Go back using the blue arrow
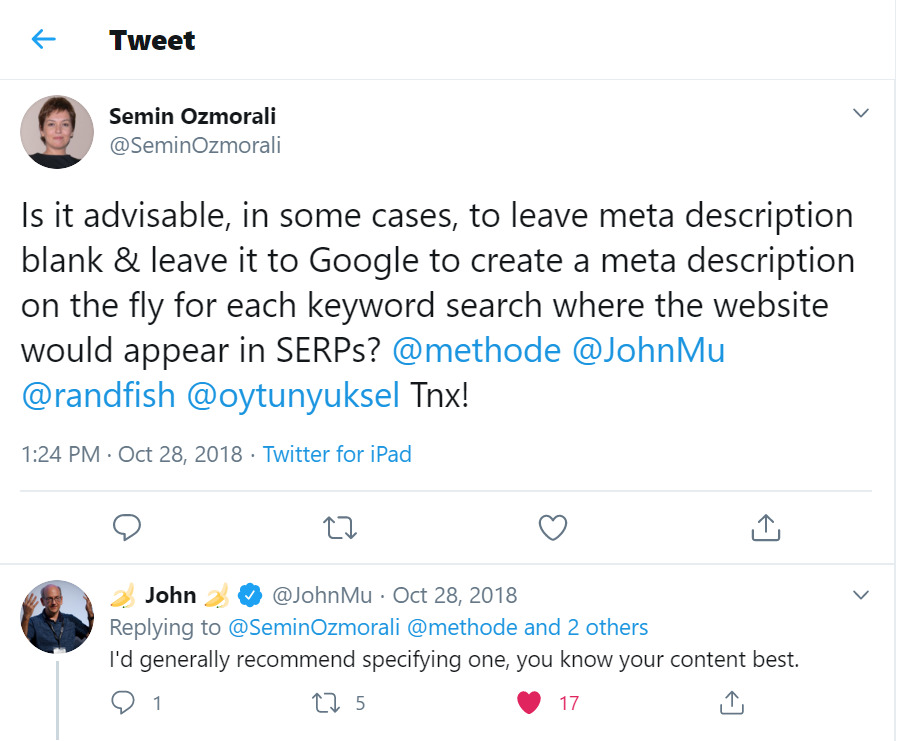900x741 pixels. coord(42,40)
